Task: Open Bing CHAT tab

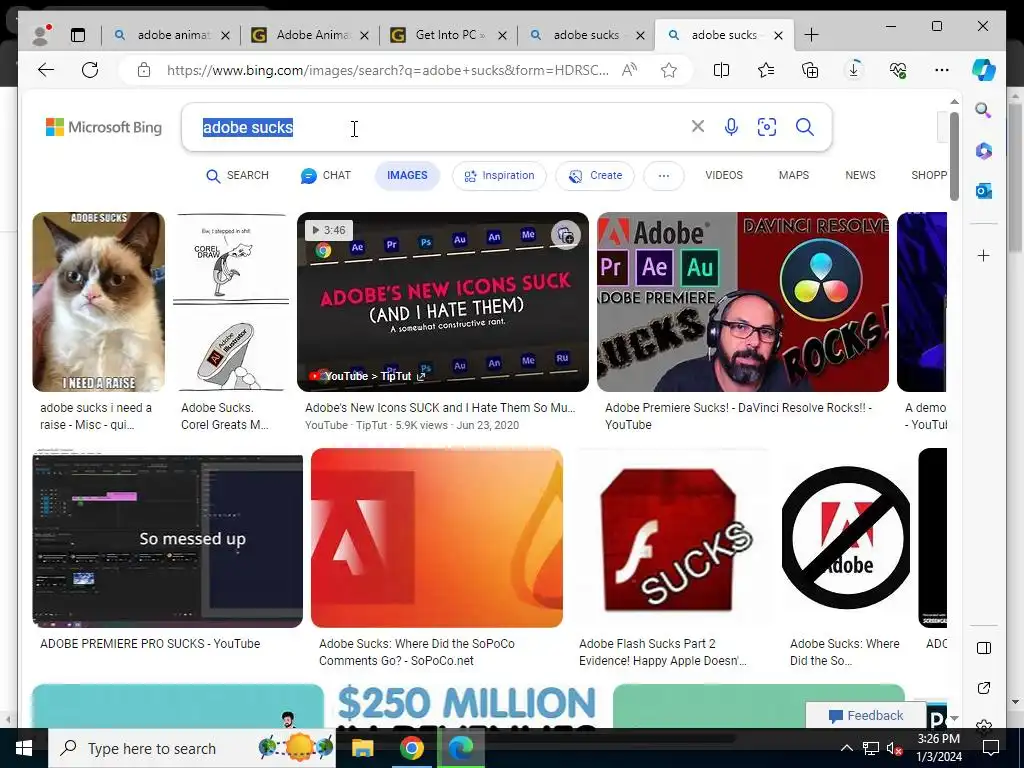Action: [x=326, y=176]
